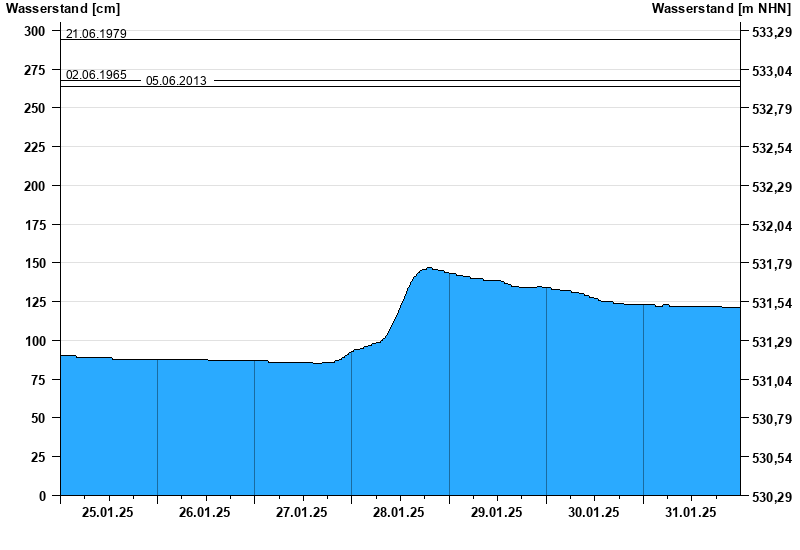Click the 02.06.1965 reference line label

[96, 75]
